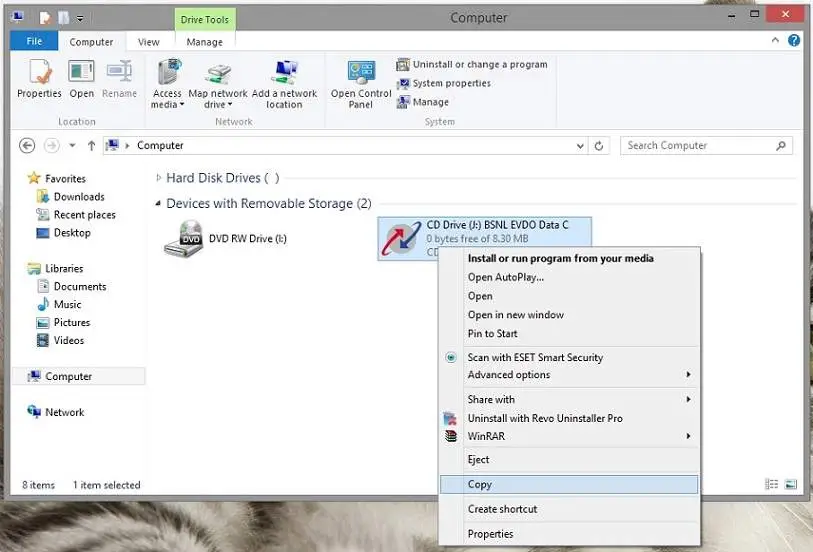
Task: Expand the Hard Disk Drives group
Action: [159, 178]
